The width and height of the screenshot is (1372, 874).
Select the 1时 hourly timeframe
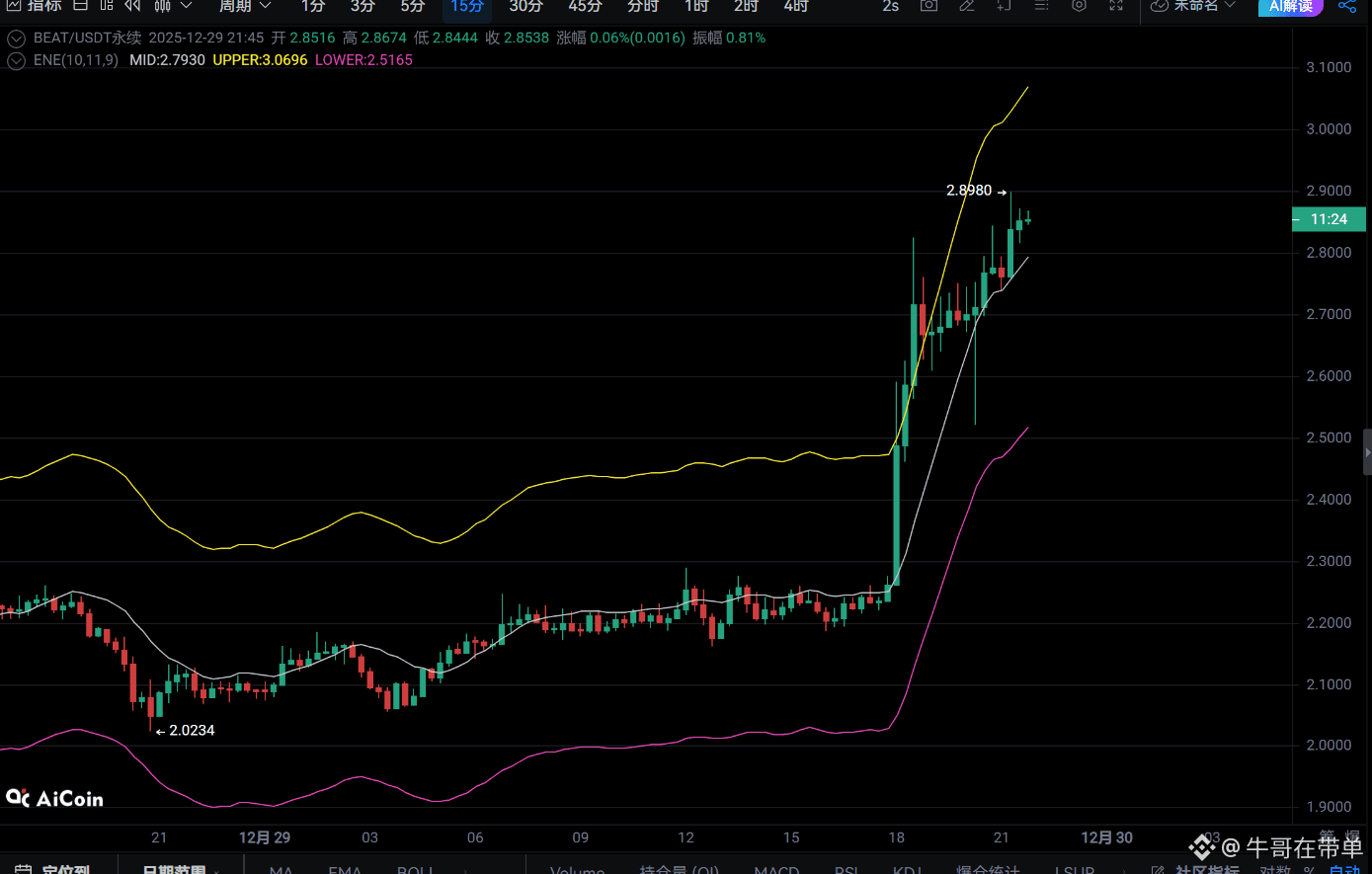tap(695, 8)
